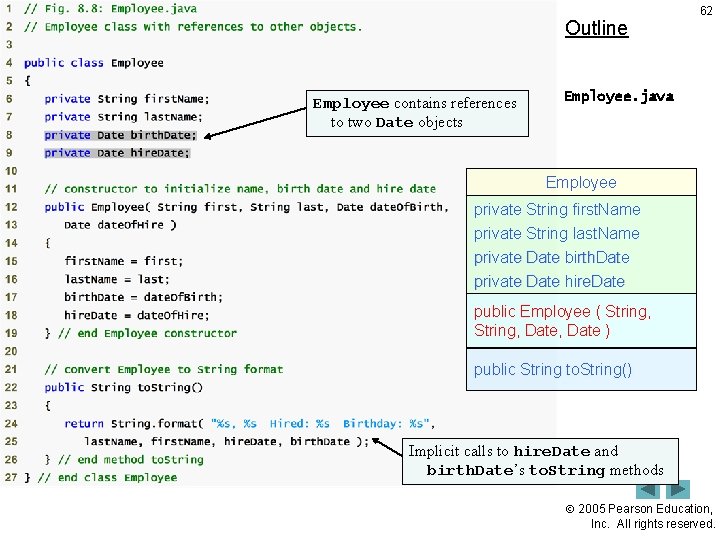720x540 pixels.
Task: Click line 4 public class Employee
Action: point(94,62)
